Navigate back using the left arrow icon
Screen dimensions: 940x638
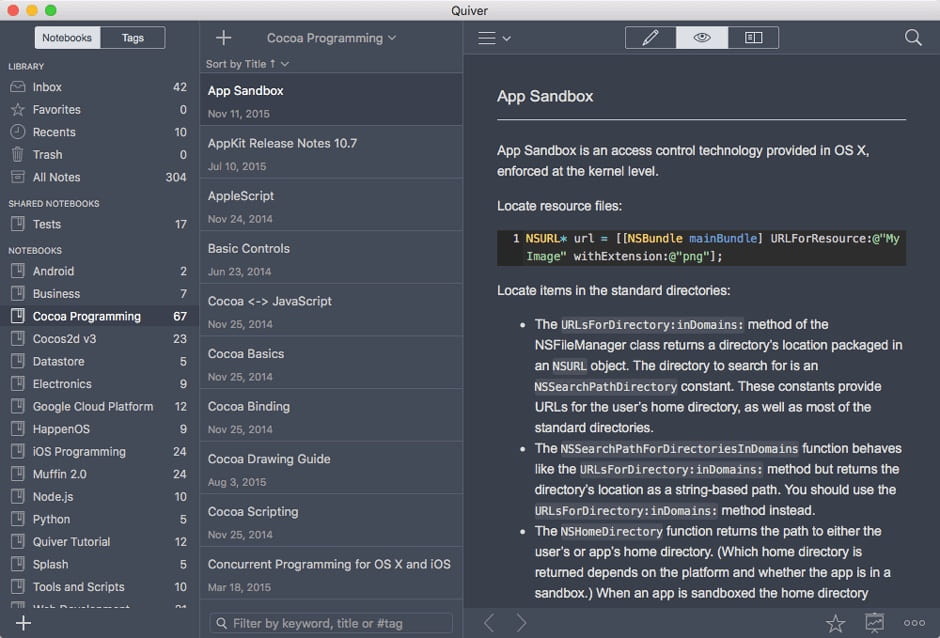coord(489,622)
